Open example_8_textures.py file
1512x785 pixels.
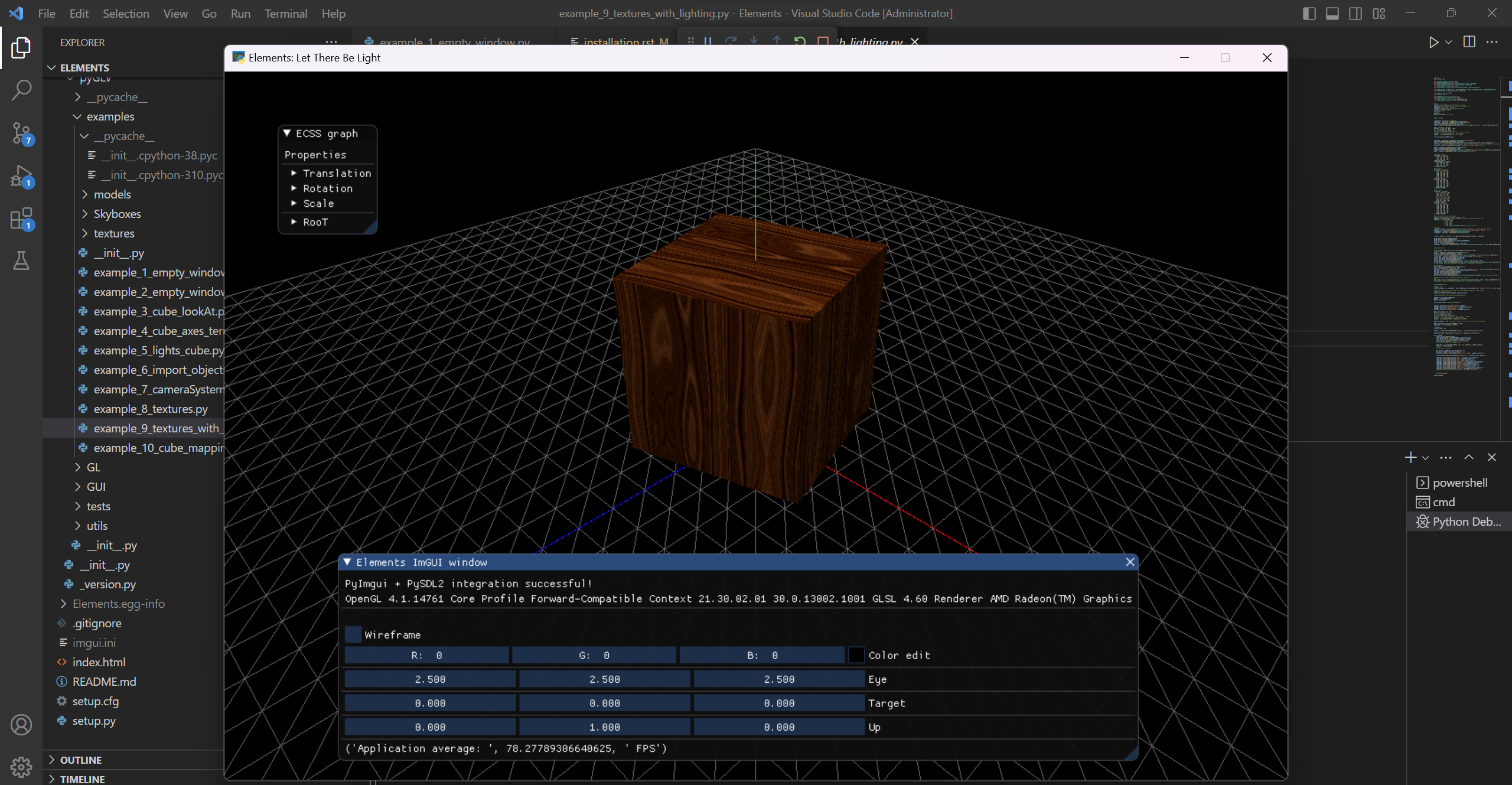(x=151, y=409)
